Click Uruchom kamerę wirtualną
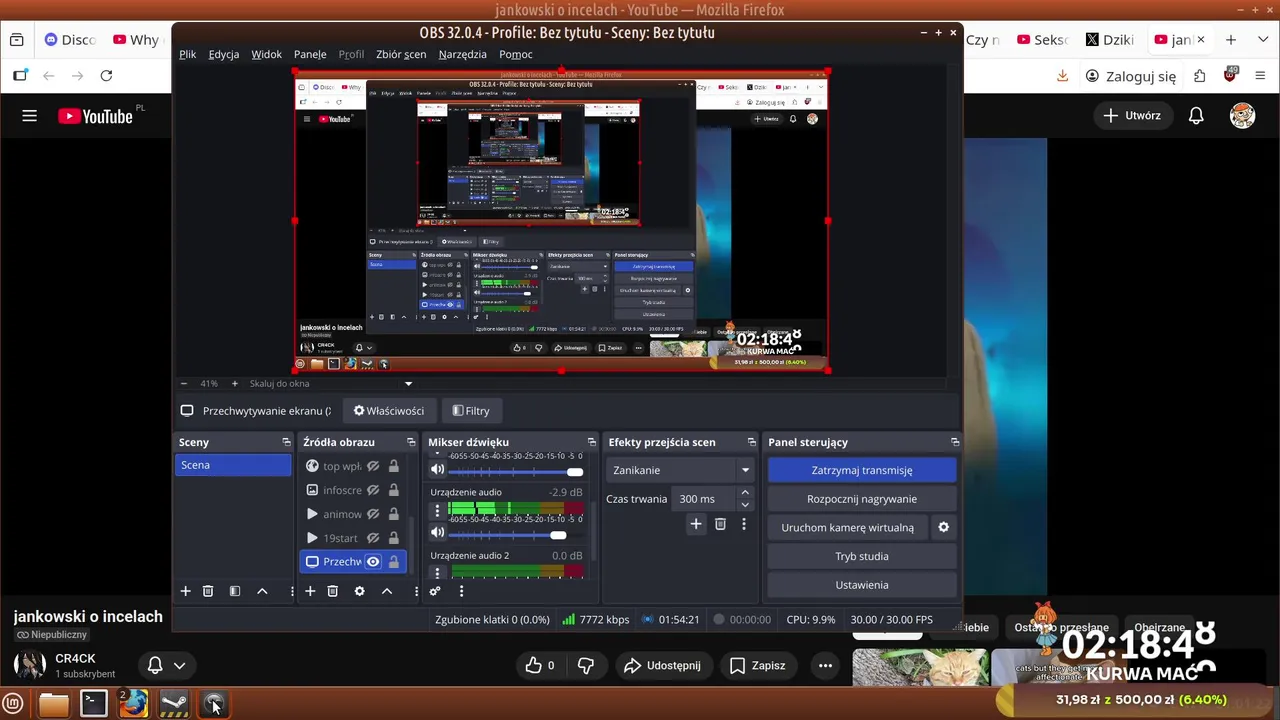 [x=847, y=527]
